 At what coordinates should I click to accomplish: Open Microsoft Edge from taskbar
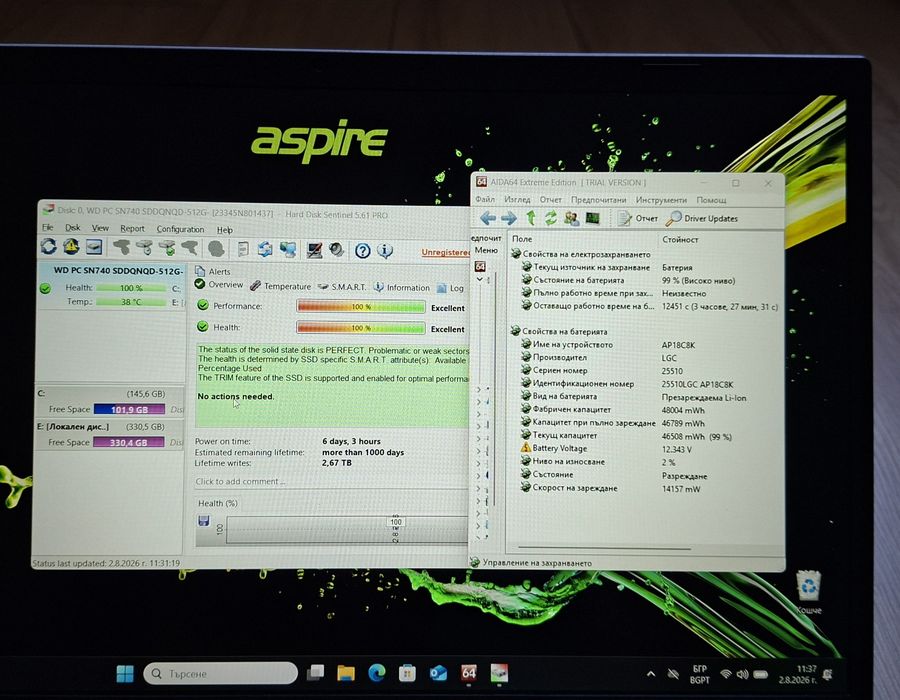pos(377,672)
